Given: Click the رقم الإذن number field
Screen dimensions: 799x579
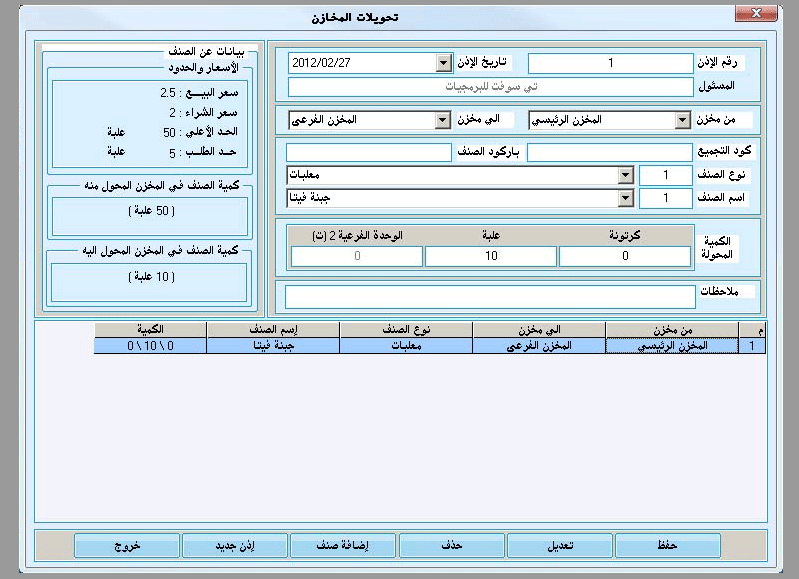Looking at the screenshot, I should pos(610,63).
